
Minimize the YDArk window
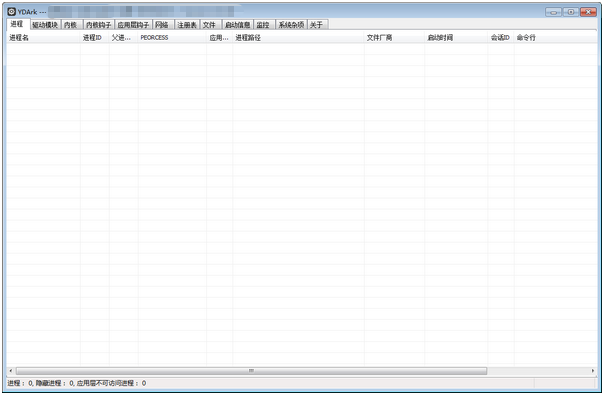(554, 12)
